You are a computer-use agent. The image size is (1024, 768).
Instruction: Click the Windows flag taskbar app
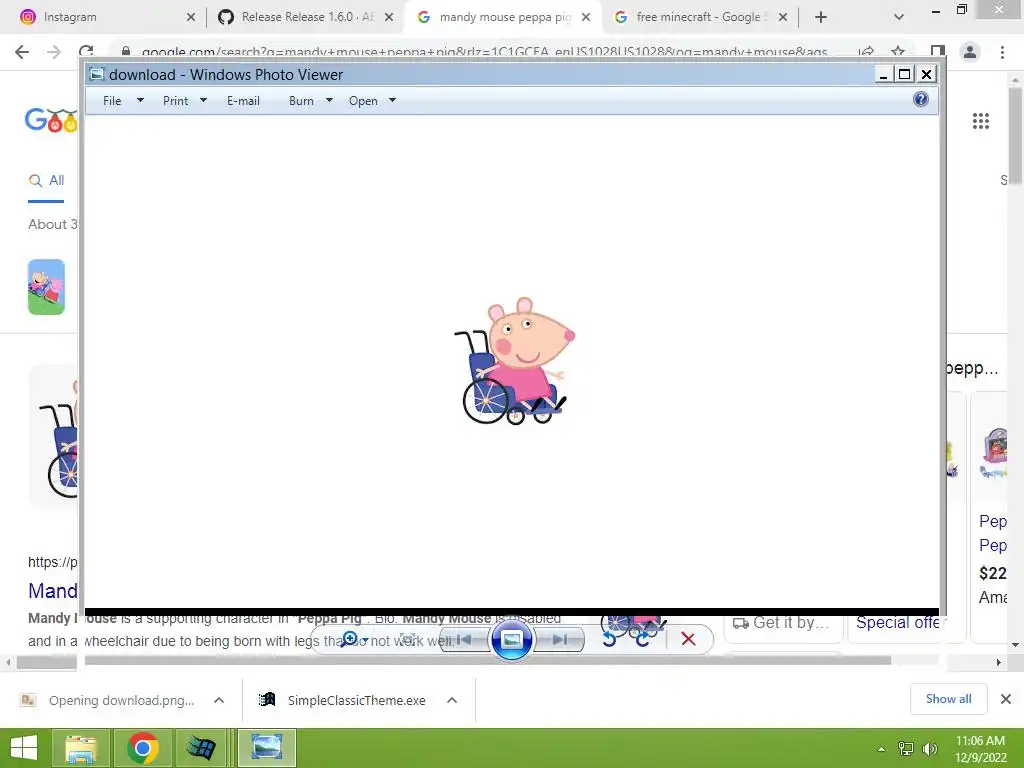(200, 748)
